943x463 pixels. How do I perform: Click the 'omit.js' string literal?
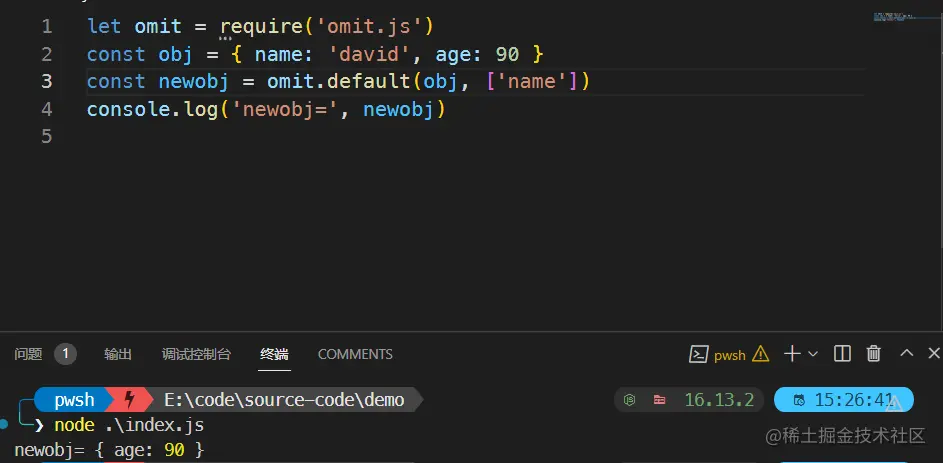[x=369, y=27]
